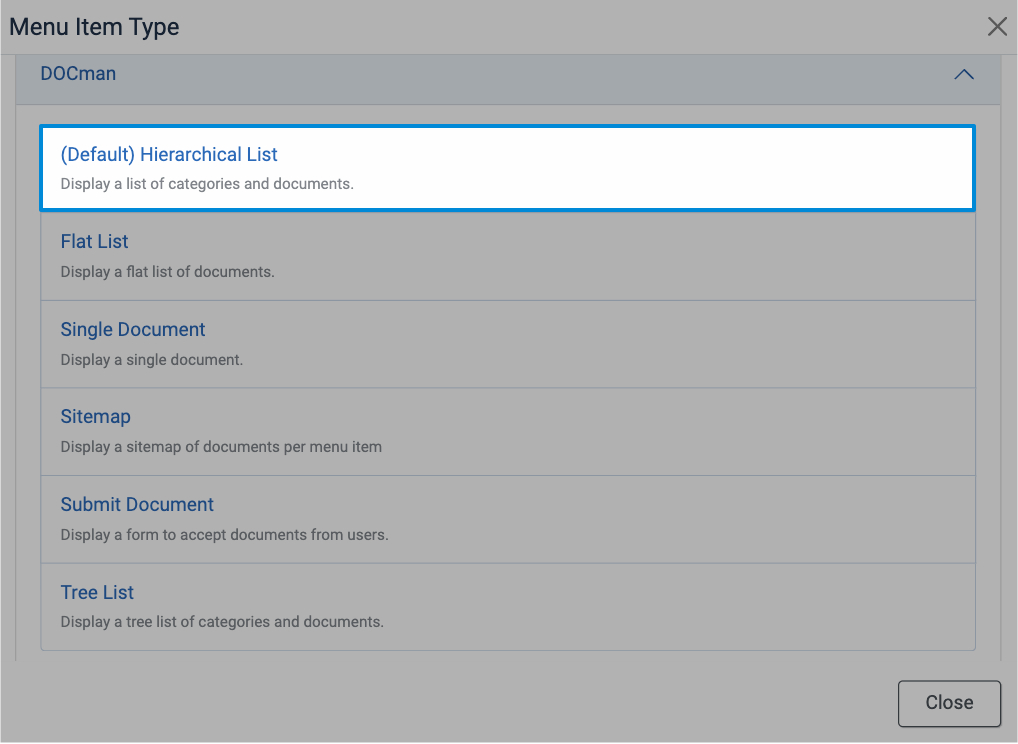Click 'Display a list of categories and documents.'
Screen dimensions: 1018x744
tap(207, 184)
